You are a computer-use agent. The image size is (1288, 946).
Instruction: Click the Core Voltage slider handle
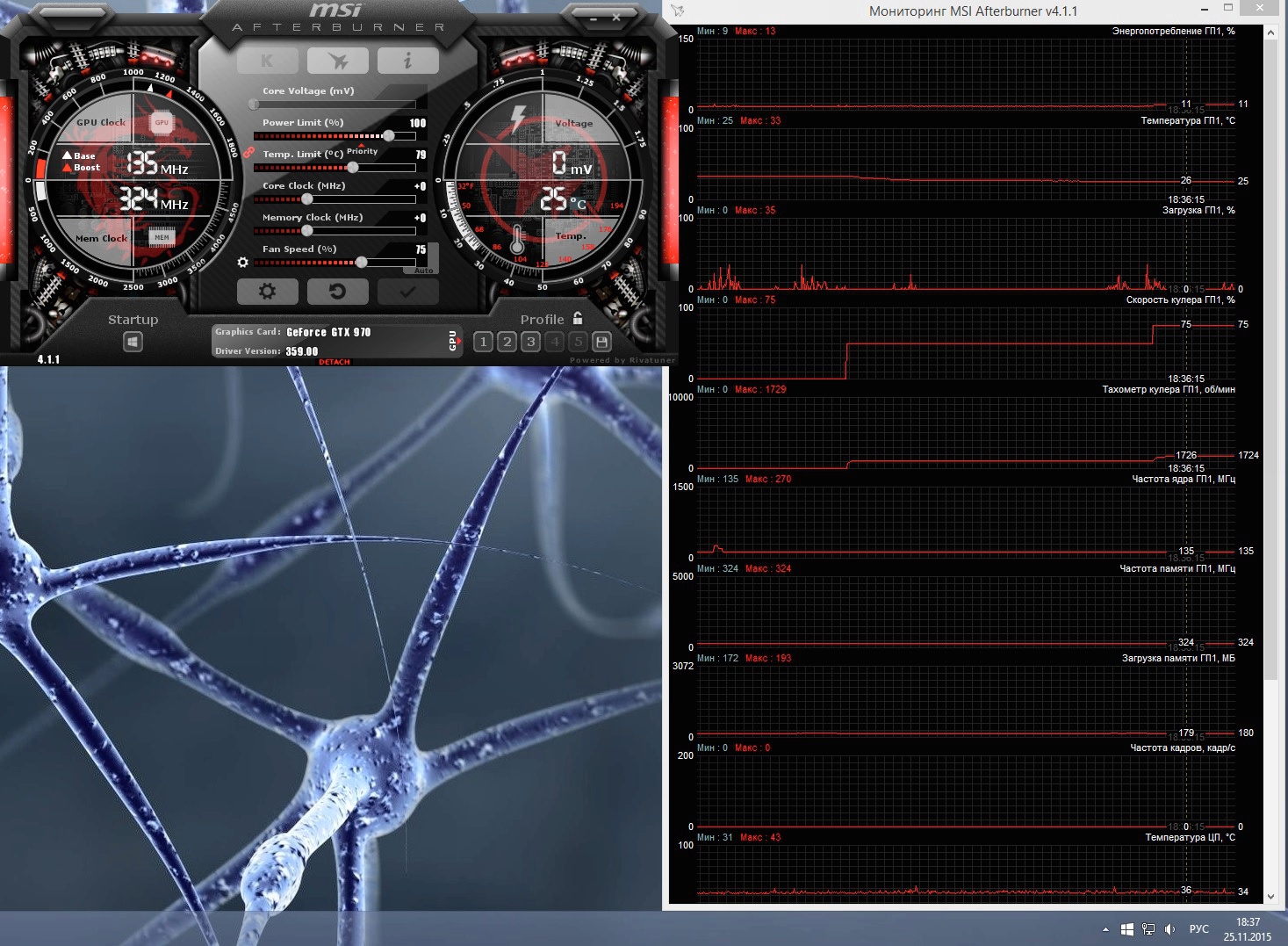pos(254,104)
